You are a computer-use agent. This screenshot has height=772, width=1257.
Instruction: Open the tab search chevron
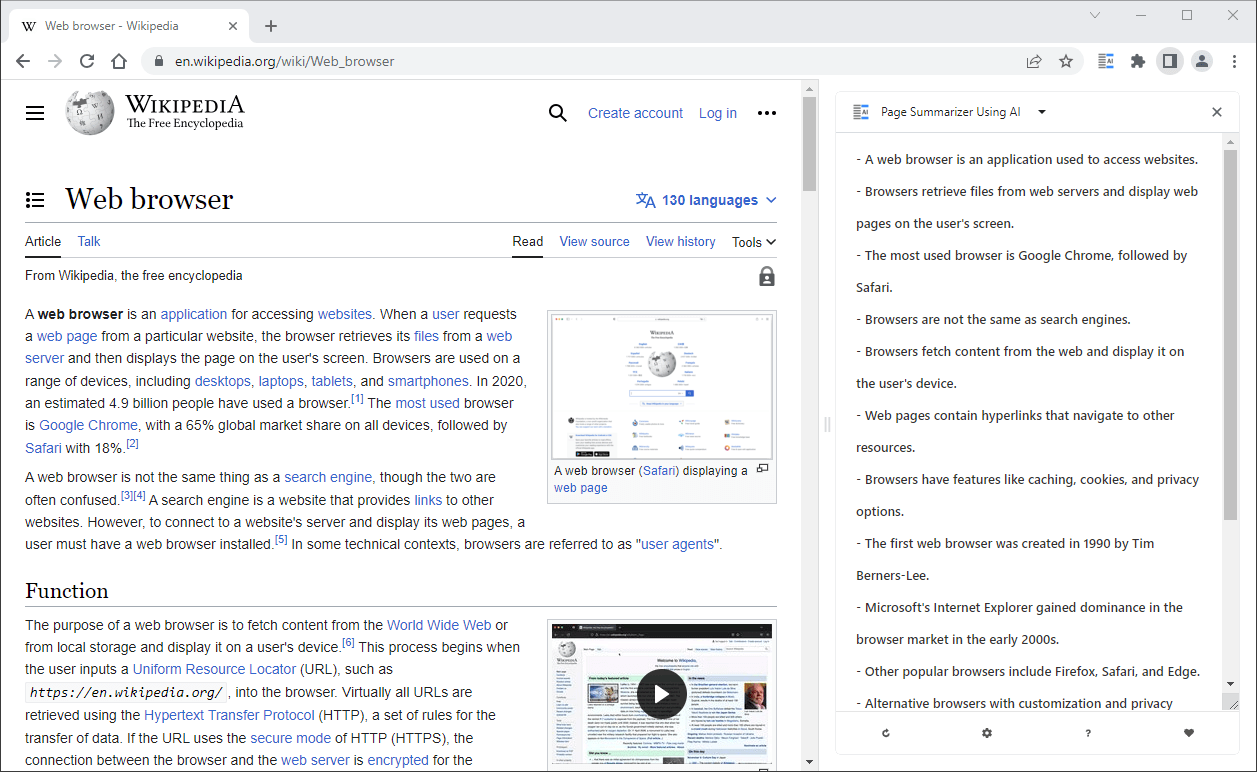click(x=1095, y=15)
